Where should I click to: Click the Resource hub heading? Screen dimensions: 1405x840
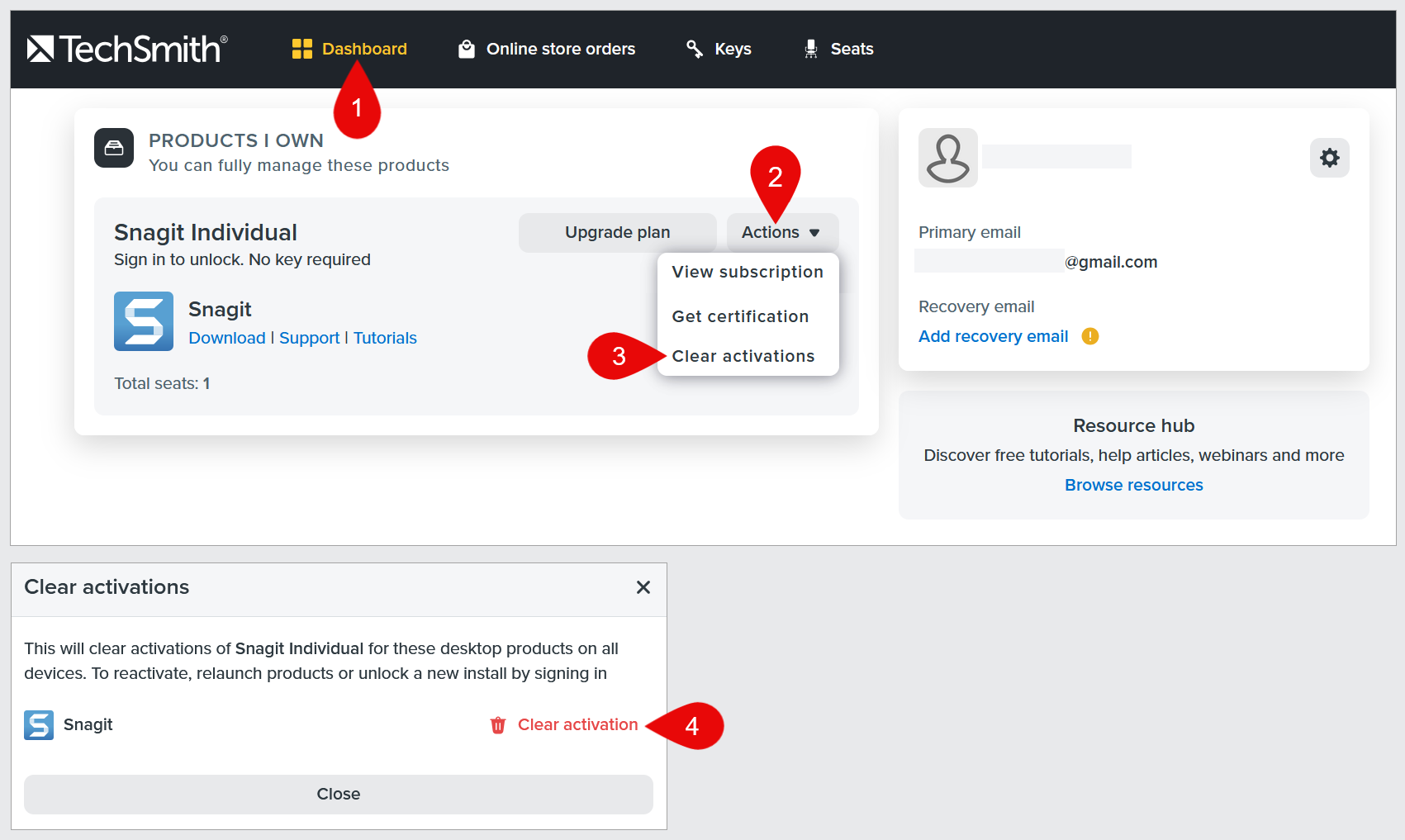click(x=1134, y=425)
